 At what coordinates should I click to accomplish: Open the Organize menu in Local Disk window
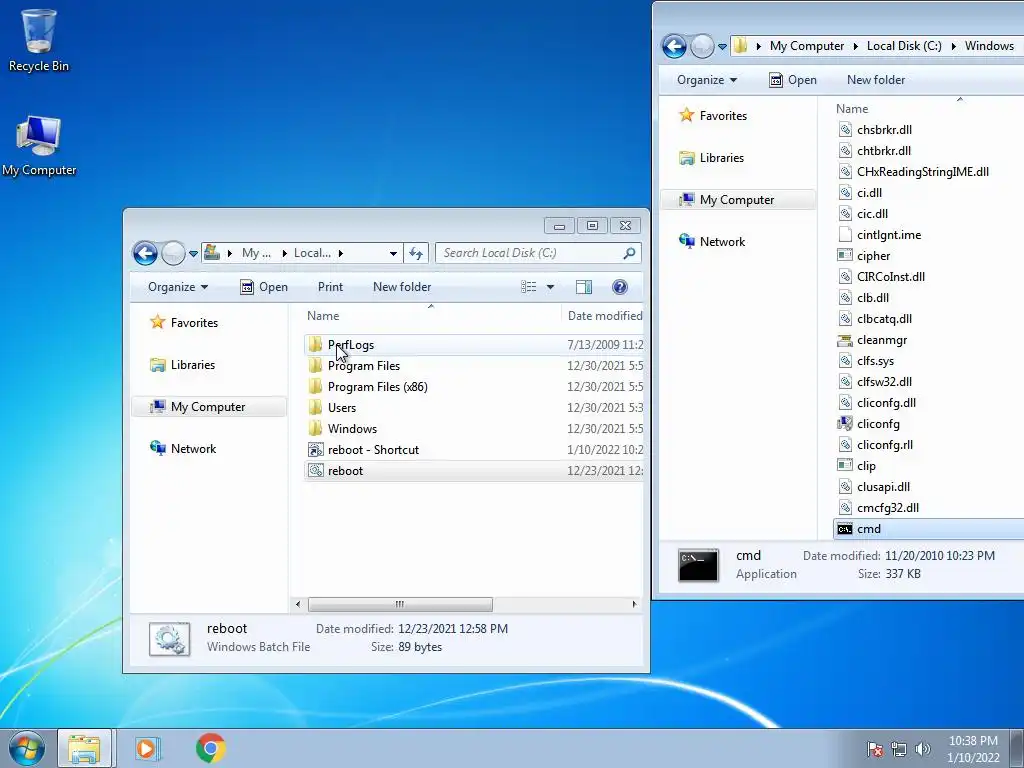[x=178, y=287]
